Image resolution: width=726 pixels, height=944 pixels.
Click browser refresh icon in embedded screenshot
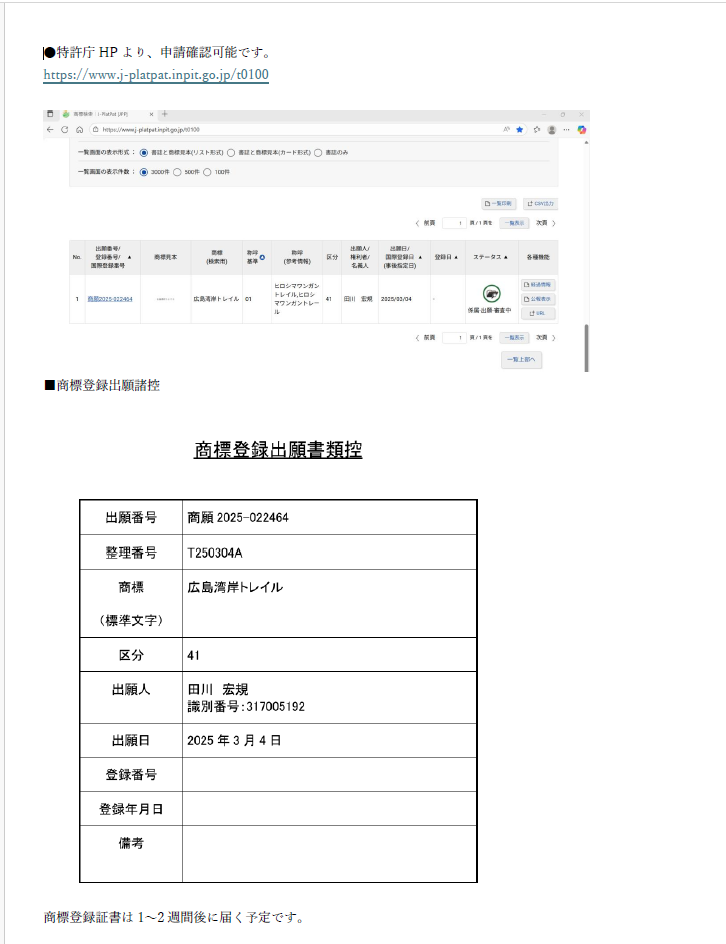(64, 129)
